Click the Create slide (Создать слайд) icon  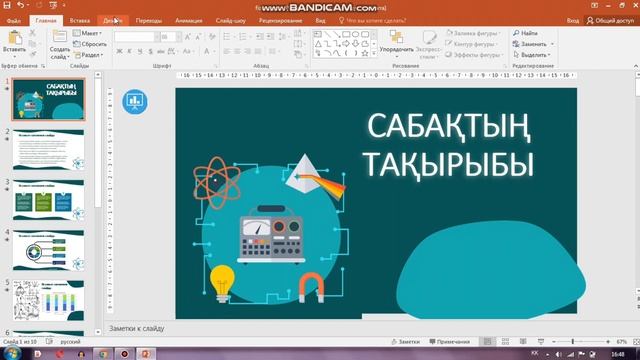coord(60,36)
